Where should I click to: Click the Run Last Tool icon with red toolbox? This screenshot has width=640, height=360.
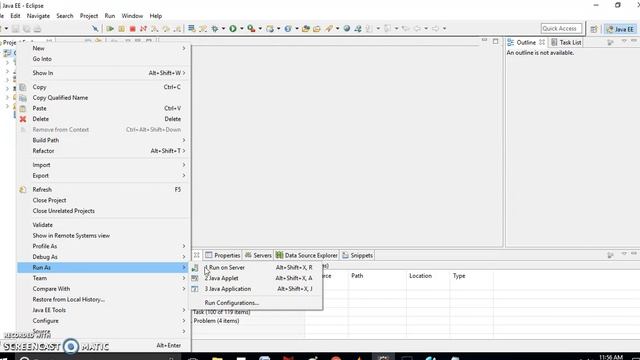[x=251, y=29]
